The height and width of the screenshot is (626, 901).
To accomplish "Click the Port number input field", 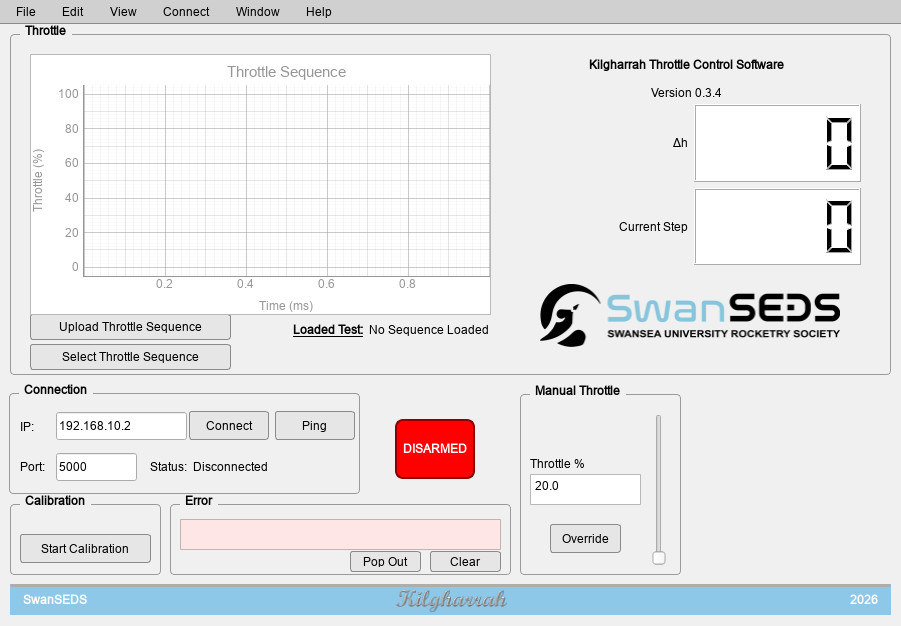I will pos(97,466).
